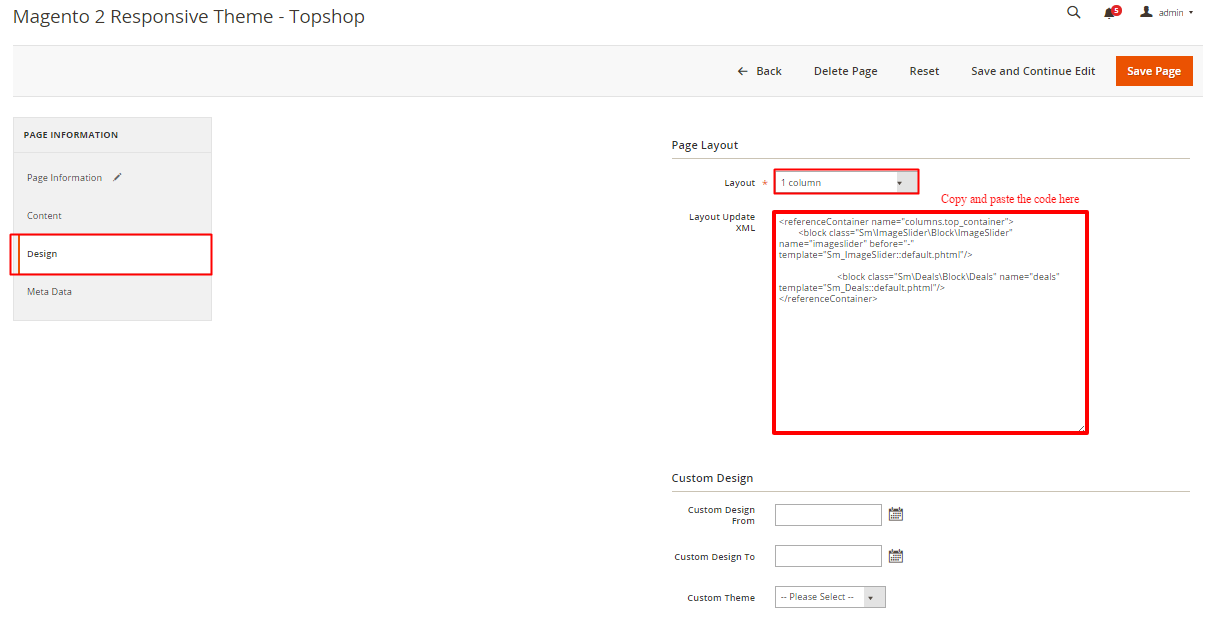
Task: Open the Custom Theme select dropdown
Action: (x=830, y=597)
